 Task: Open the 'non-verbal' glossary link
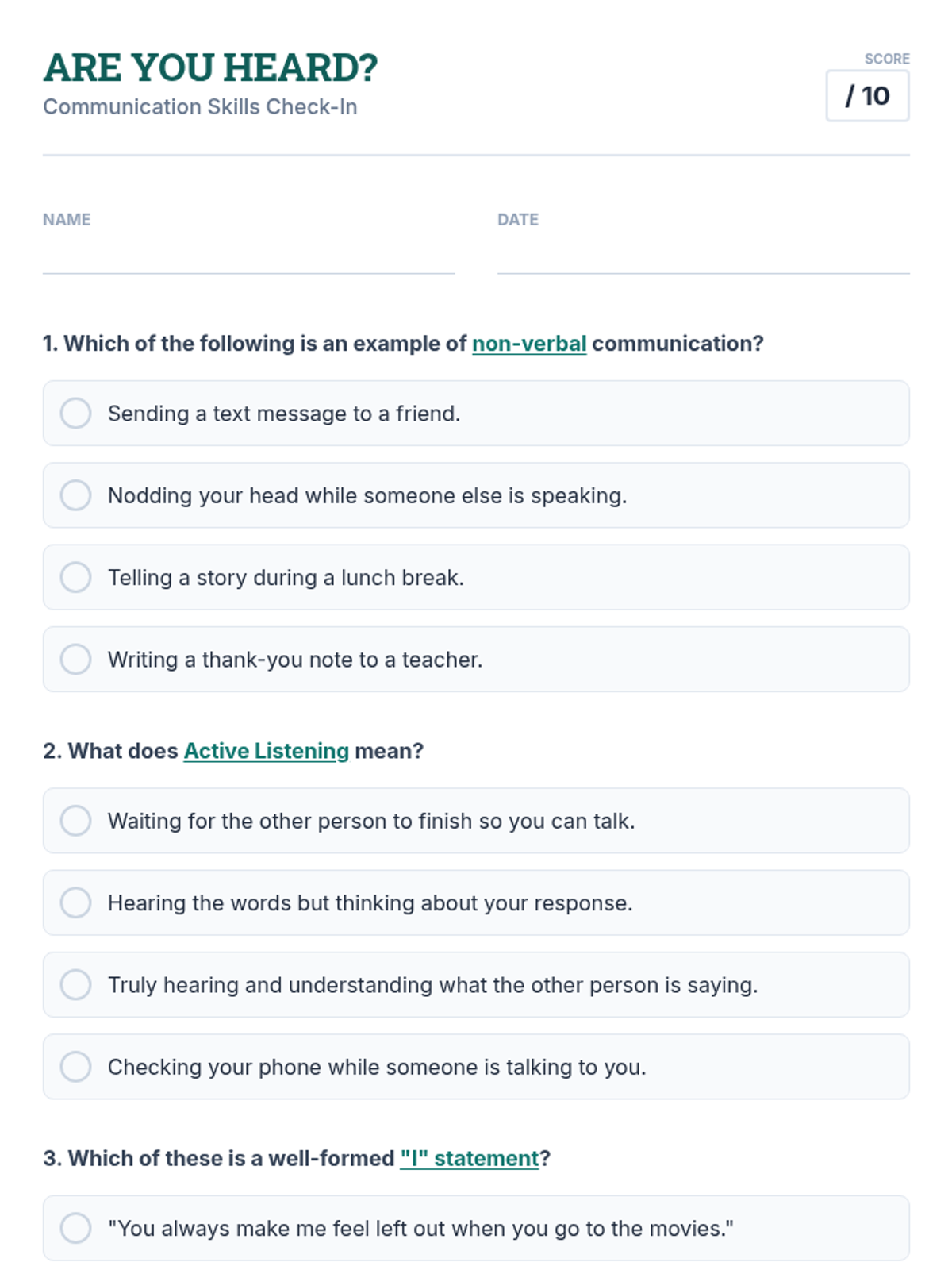(529, 344)
